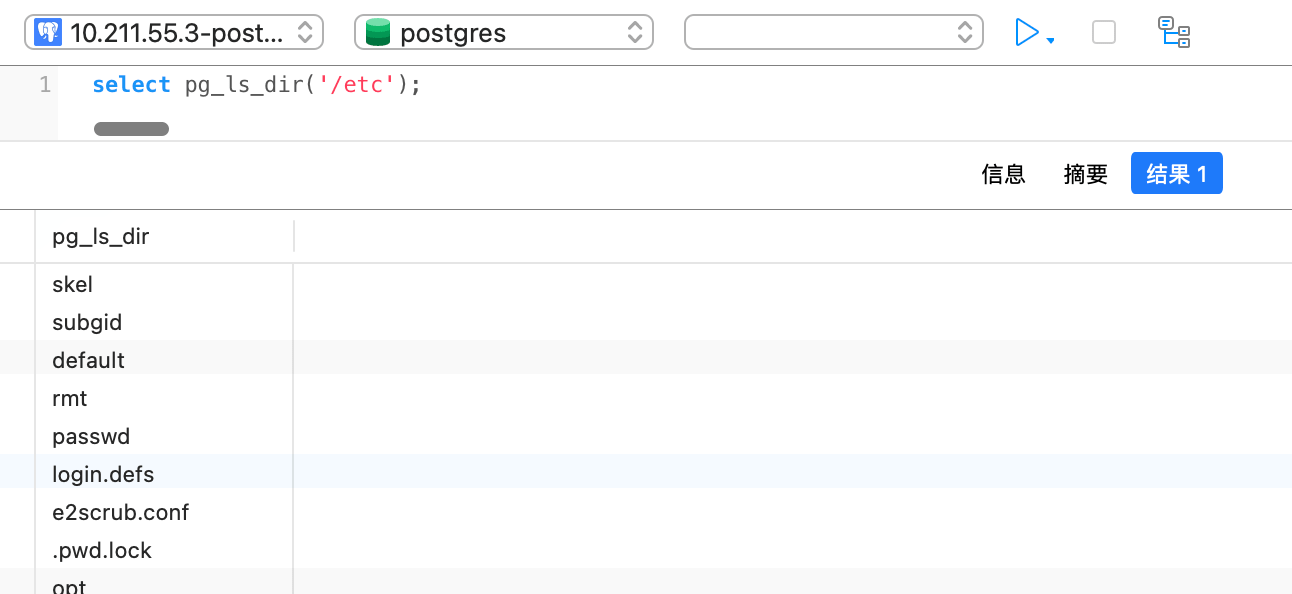Viewport: 1292px width, 594px height.
Task: Click the Stop execution square button
Action: tap(1104, 32)
